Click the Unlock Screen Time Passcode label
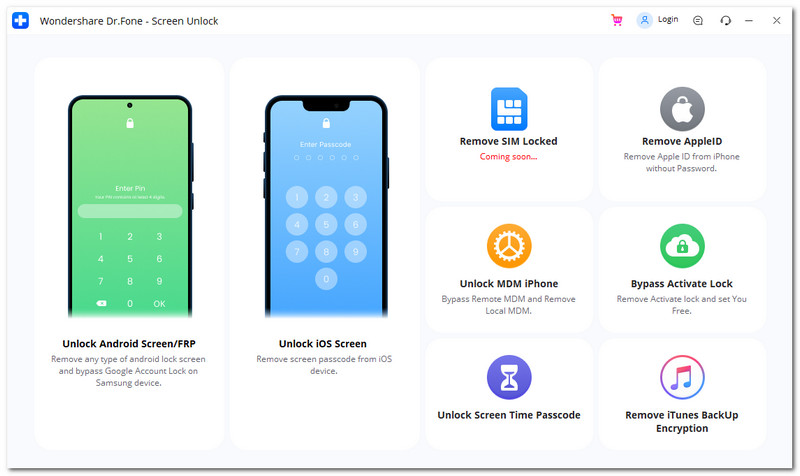The width and height of the screenshot is (800, 476). [x=509, y=415]
